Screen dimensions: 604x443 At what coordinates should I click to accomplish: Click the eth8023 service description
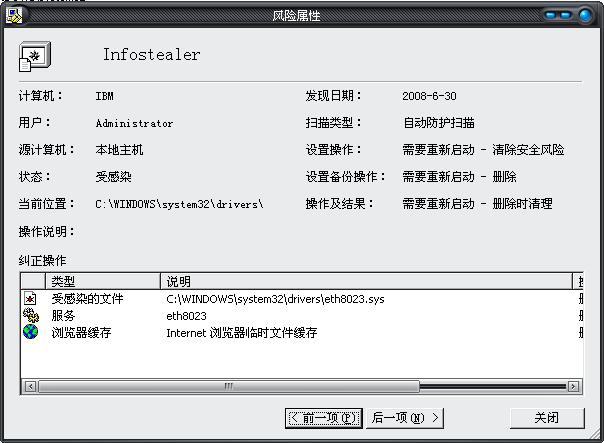pyautogui.click(x=186, y=316)
